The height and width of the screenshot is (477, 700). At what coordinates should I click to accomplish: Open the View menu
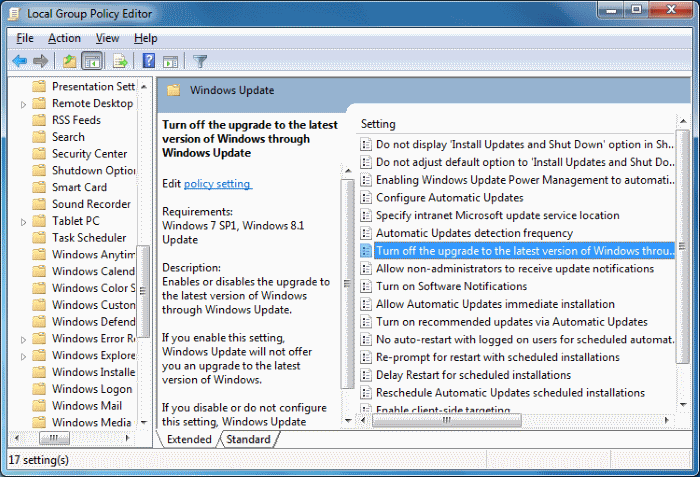coord(107,38)
